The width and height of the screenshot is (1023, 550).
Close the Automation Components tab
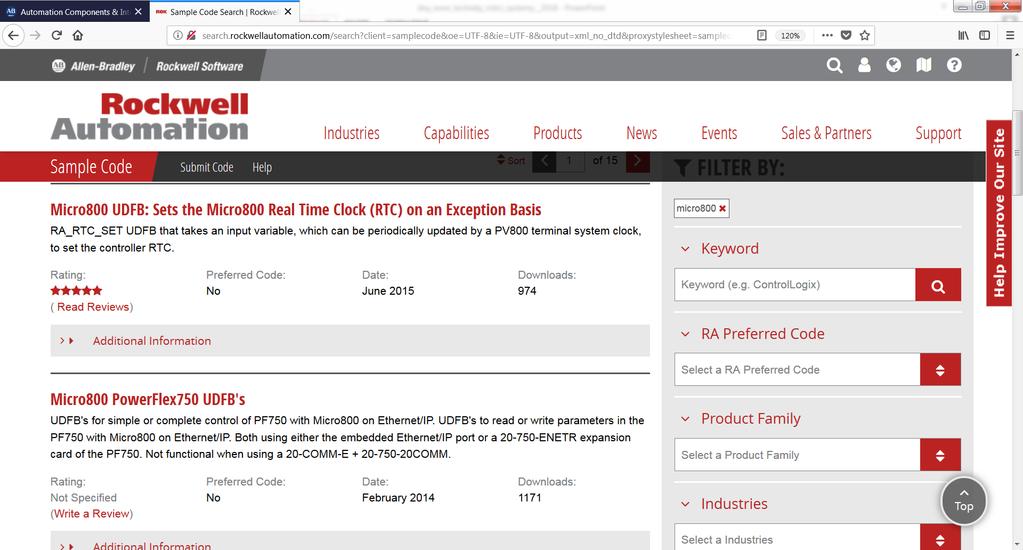click(x=138, y=12)
